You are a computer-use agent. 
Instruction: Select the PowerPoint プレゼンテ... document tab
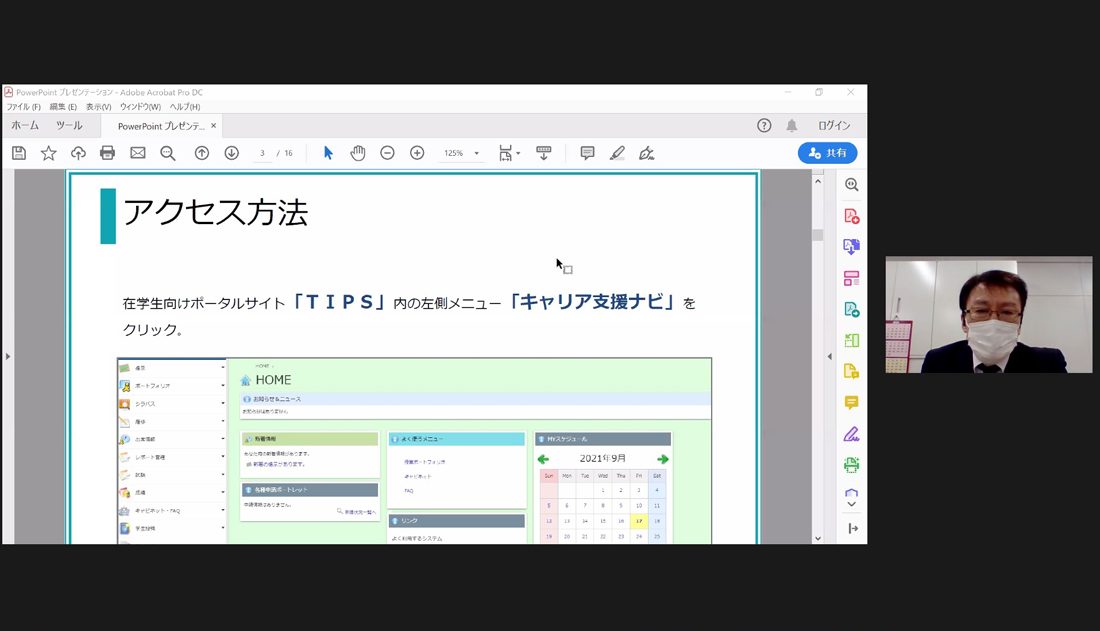pos(161,126)
